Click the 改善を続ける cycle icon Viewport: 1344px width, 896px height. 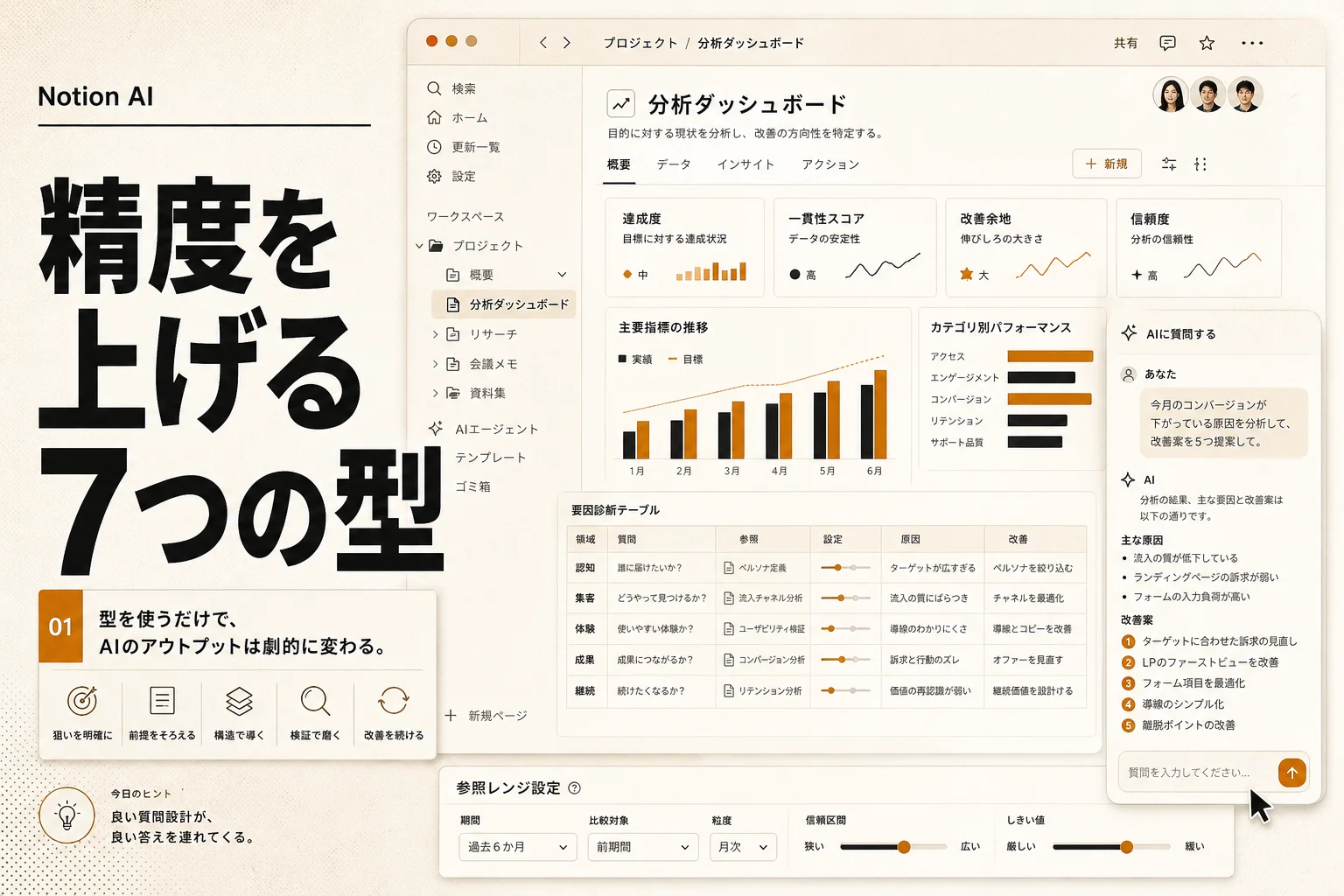click(x=394, y=701)
